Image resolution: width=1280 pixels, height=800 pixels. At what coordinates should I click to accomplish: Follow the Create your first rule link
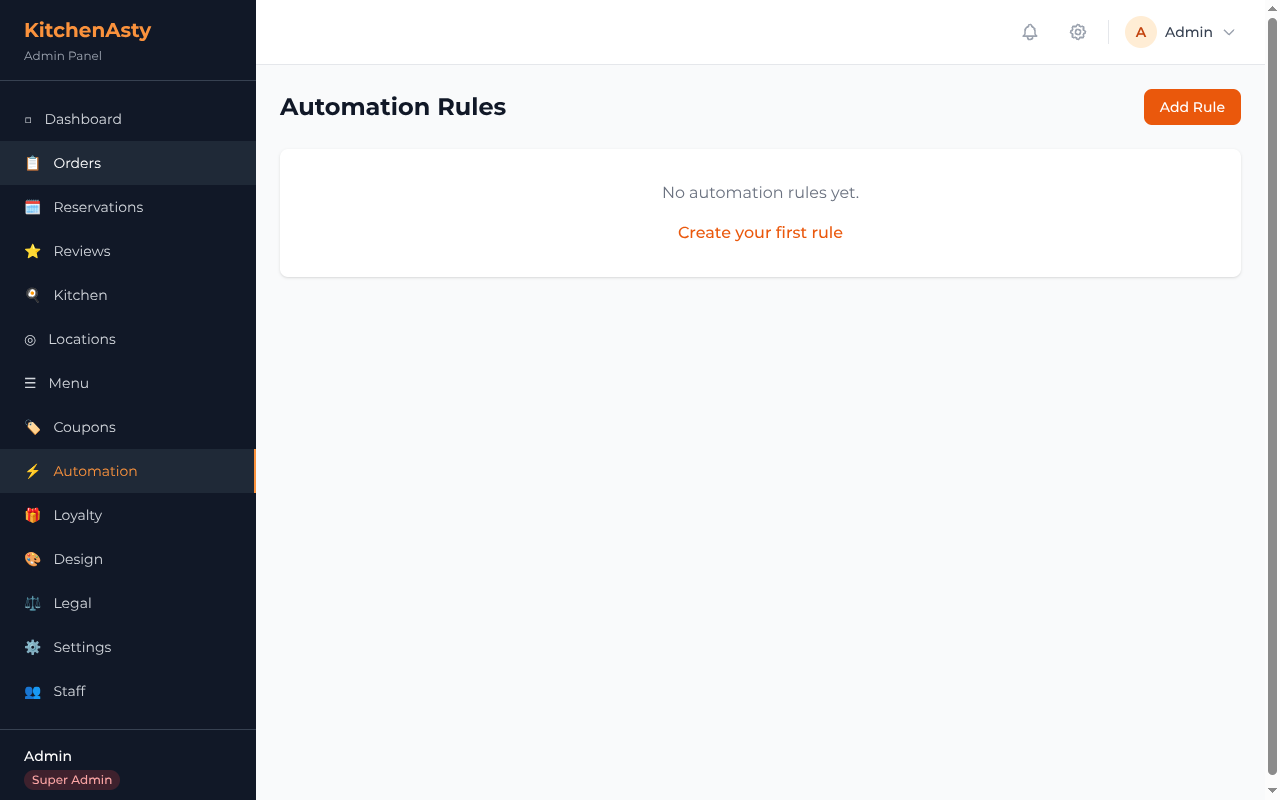pyautogui.click(x=760, y=232)
